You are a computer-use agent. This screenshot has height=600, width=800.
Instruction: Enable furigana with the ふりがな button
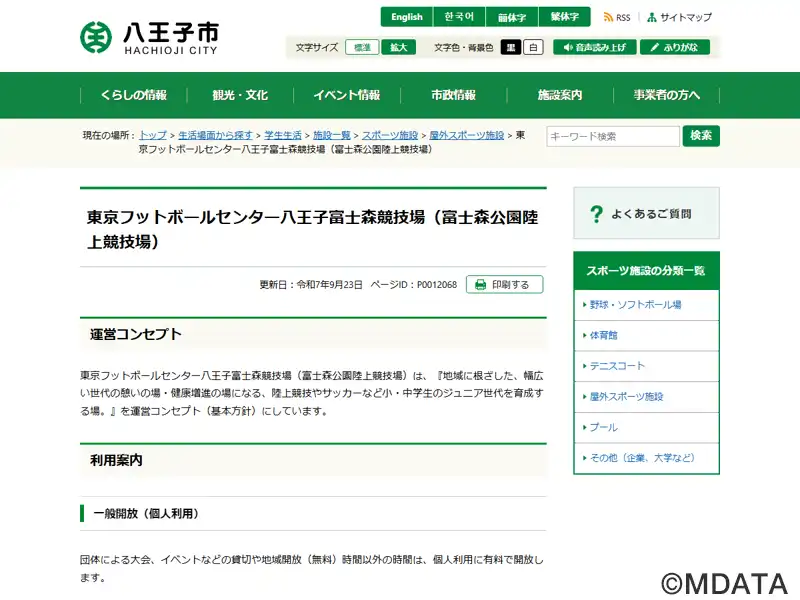point(675,47)
